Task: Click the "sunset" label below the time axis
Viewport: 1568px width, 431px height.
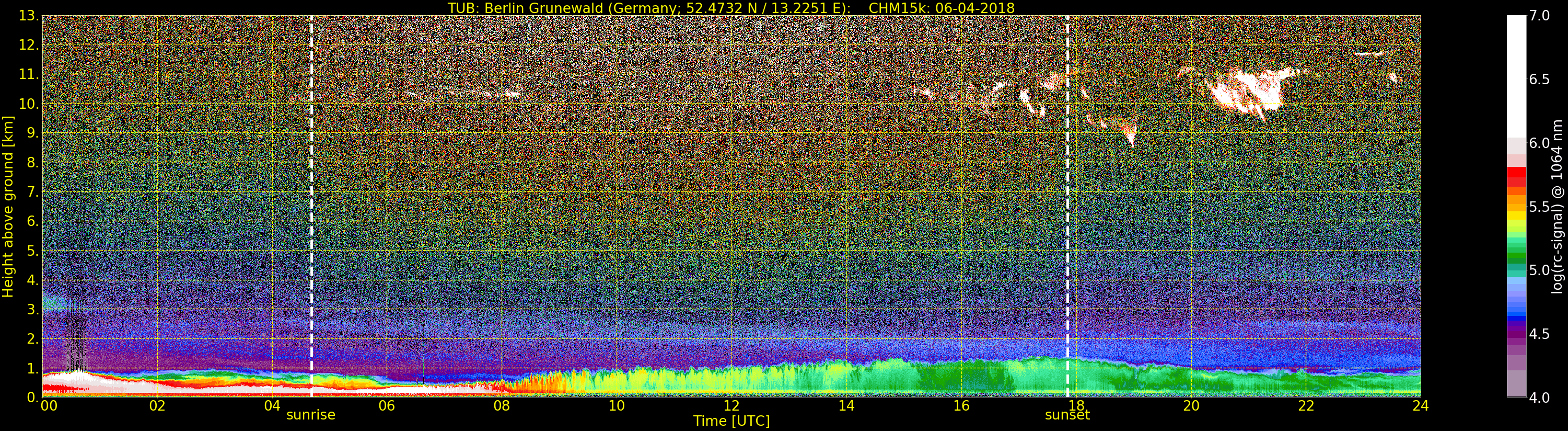Action: (1067, 415)
